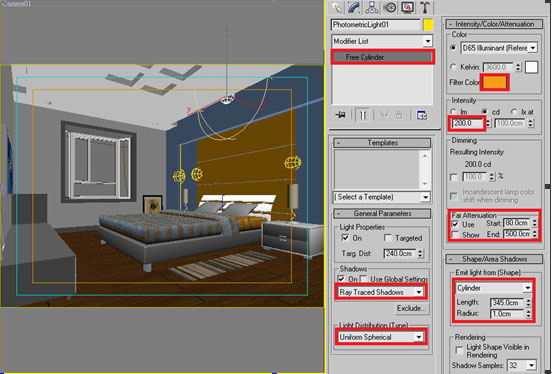Collapse the Shape/Area Shadows rollout header
This screenshot has width=552, height=374.
[x=494, y=259]
